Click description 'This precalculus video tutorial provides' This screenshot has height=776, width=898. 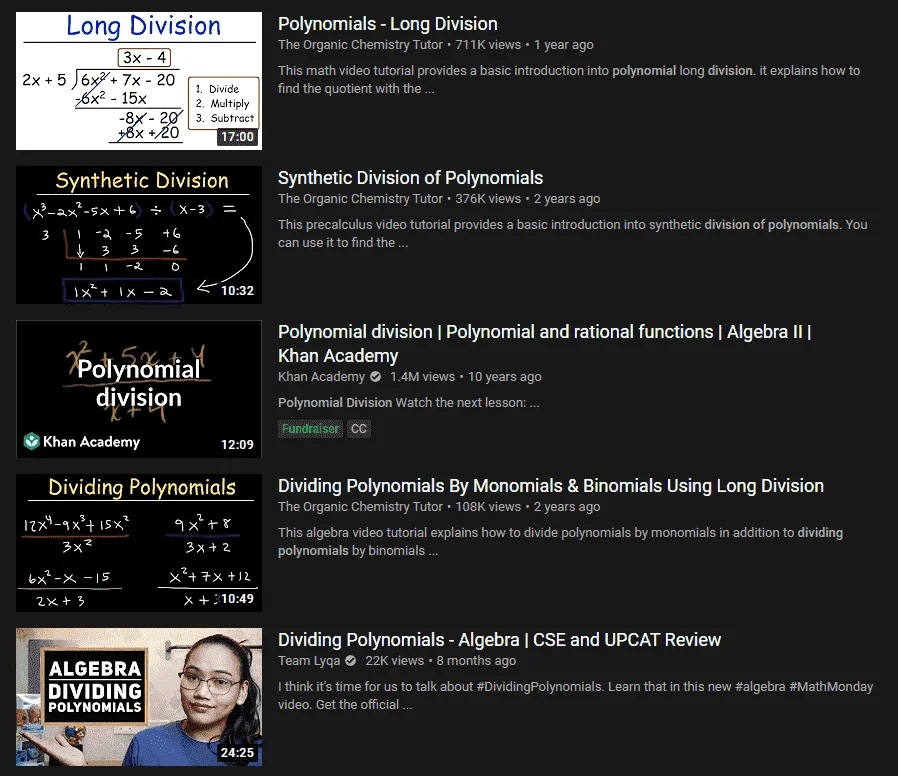[x=573, y=234]
